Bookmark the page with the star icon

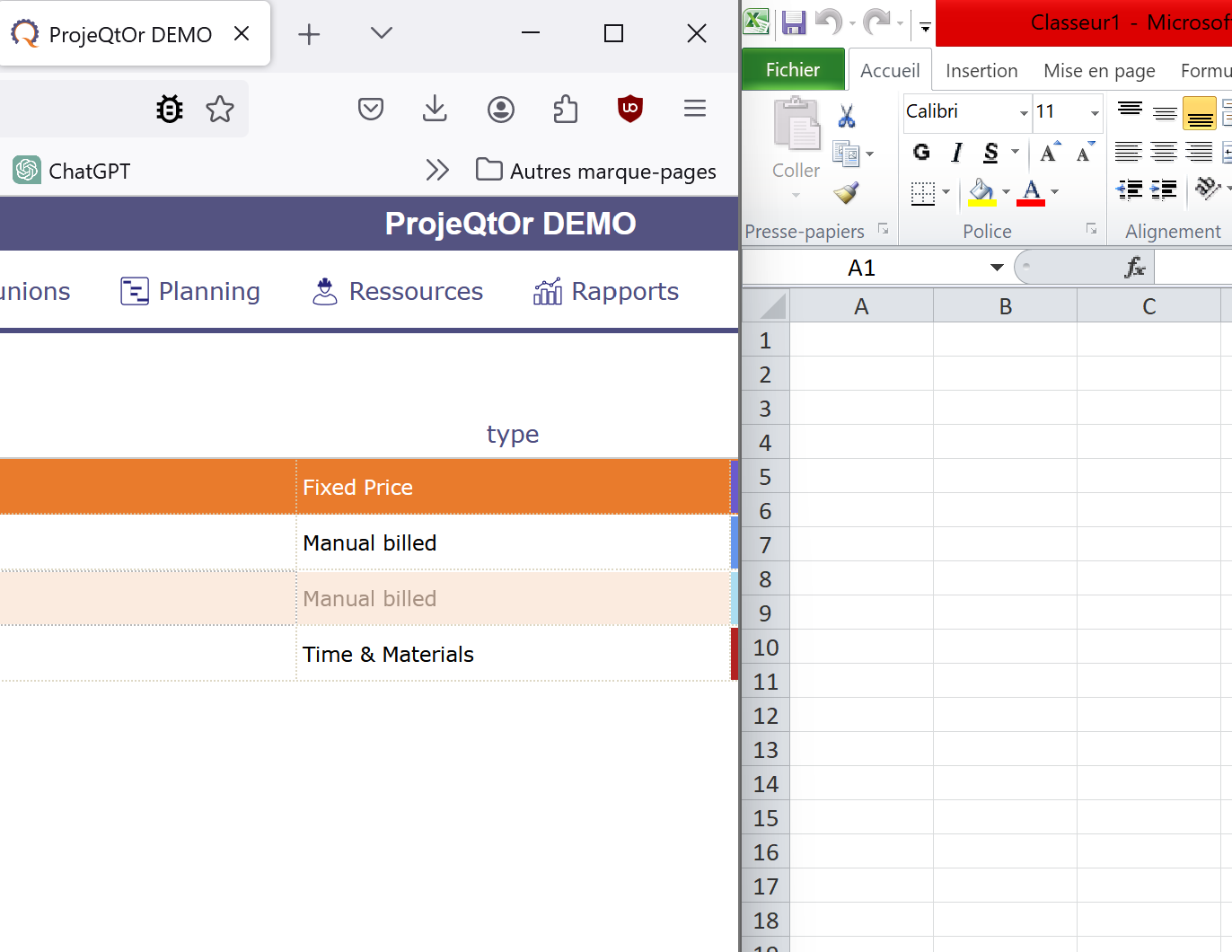pyautogui.click(x=220, y=109)
